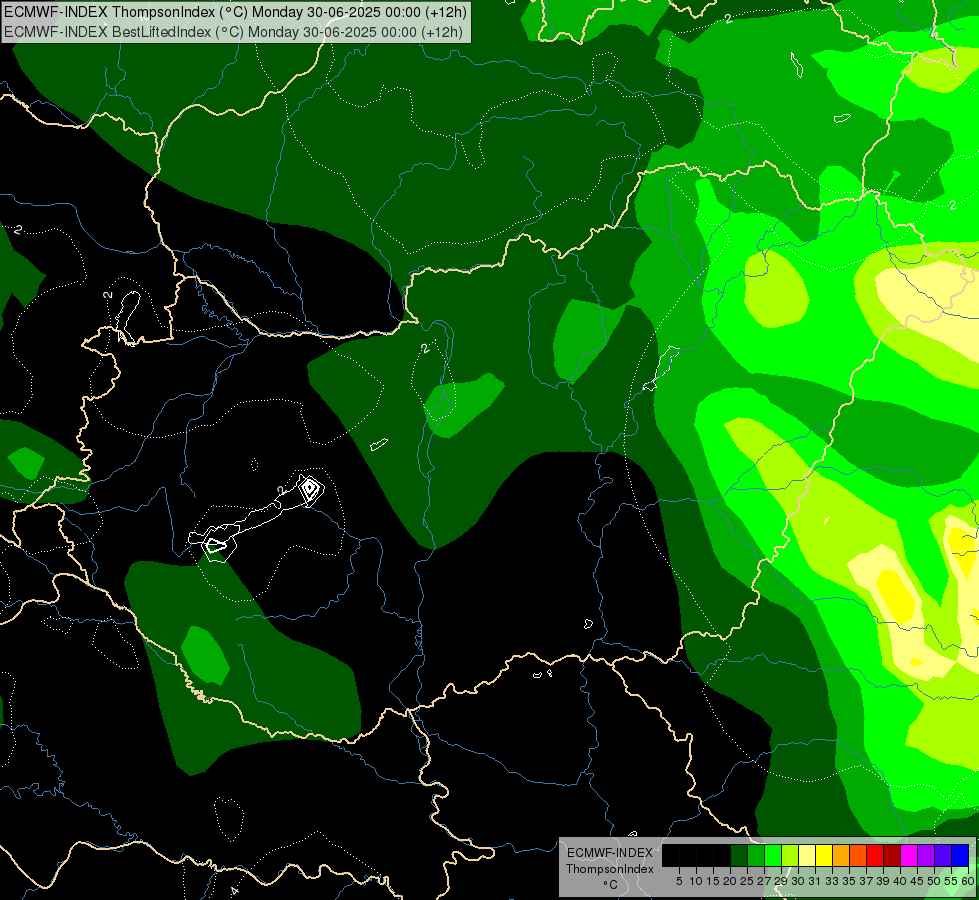
Task: Click the ThompsonIndex title line at top
Action: pos(235,12)
